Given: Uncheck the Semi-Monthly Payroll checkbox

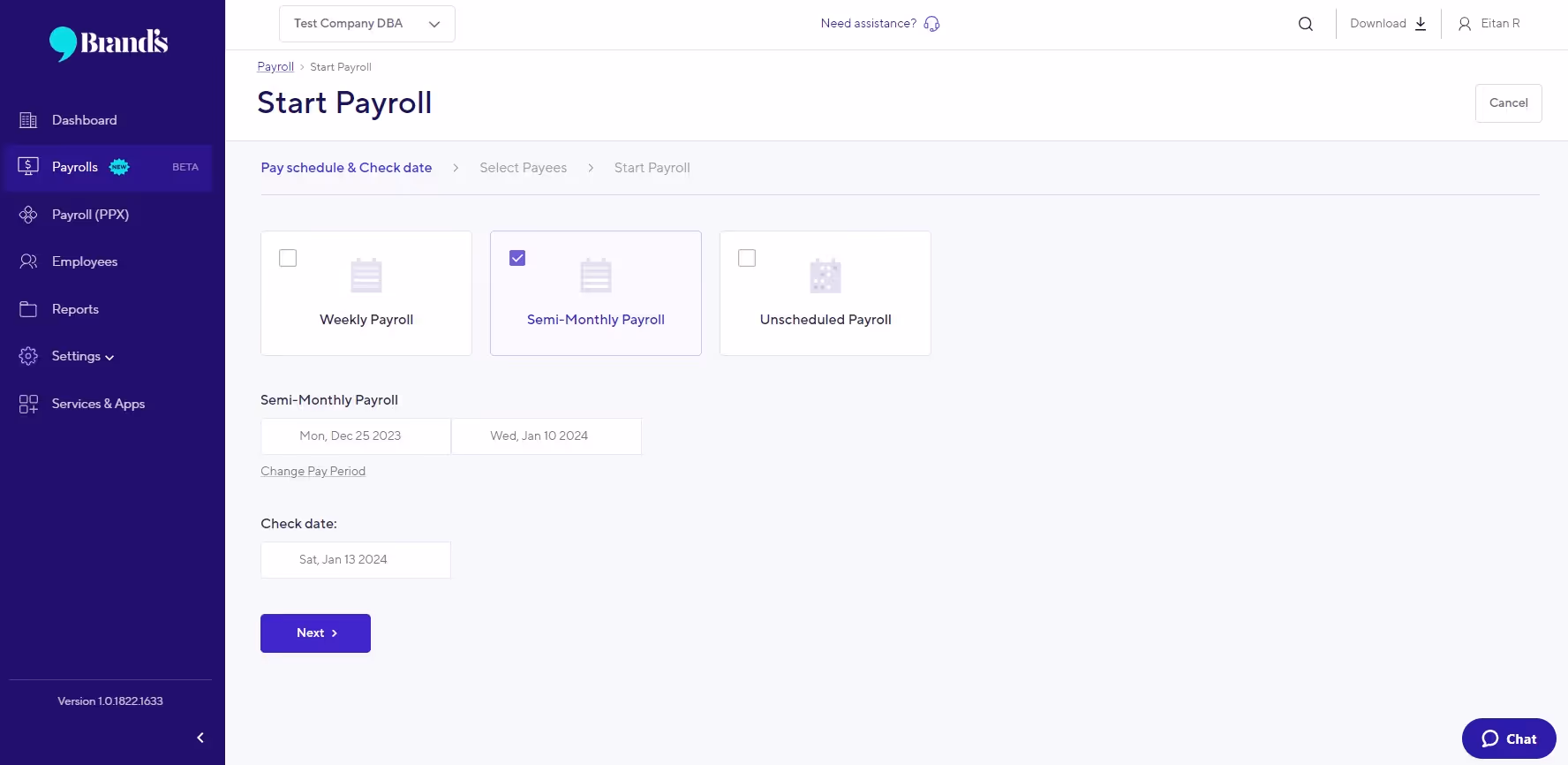Looking at the screenshot, I should 517,258.
